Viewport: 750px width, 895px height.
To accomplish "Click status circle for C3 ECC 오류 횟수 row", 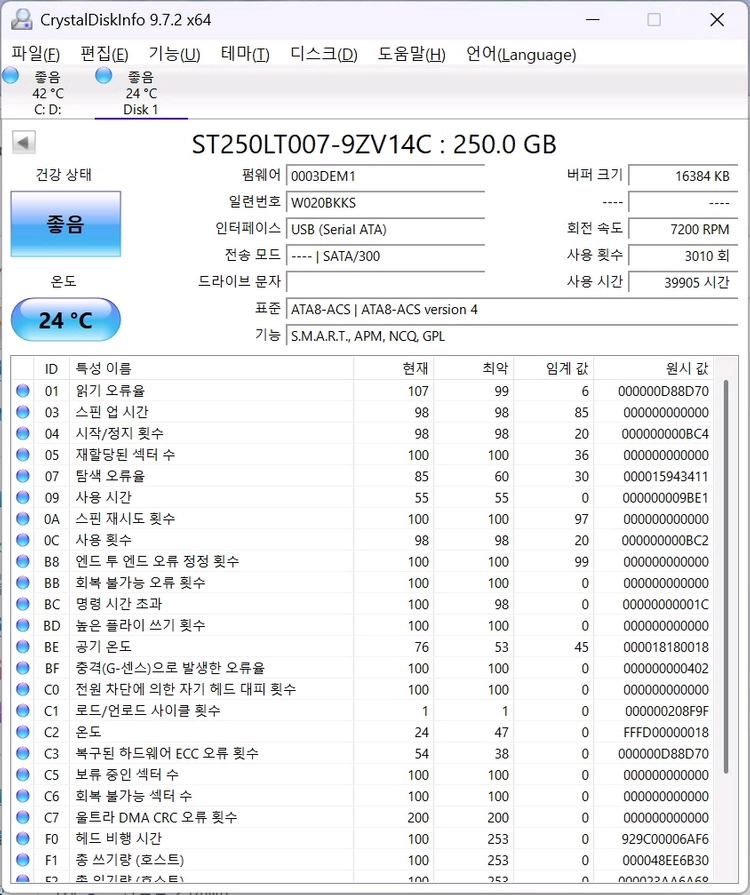I will coord(22,753).
